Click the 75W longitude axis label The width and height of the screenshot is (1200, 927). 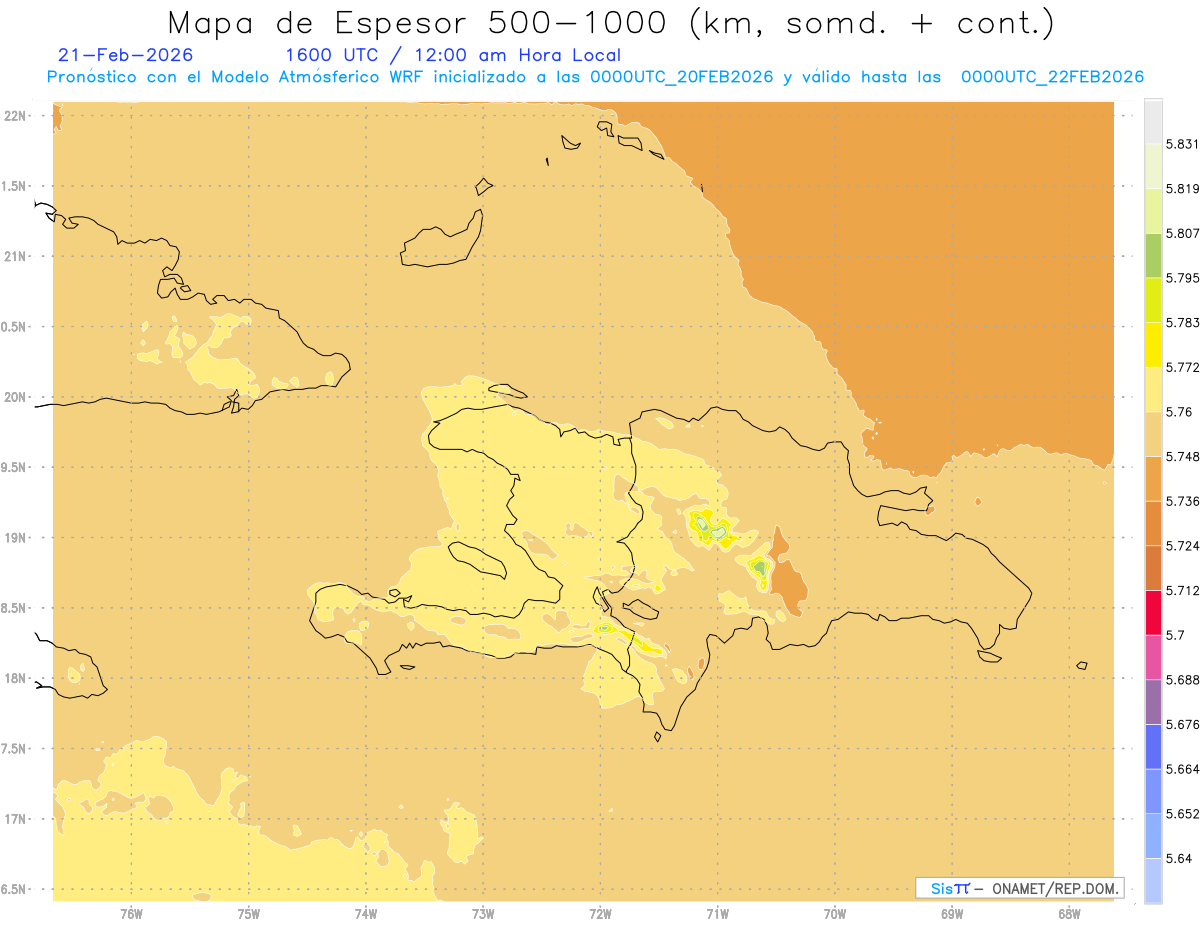point(248,913)
